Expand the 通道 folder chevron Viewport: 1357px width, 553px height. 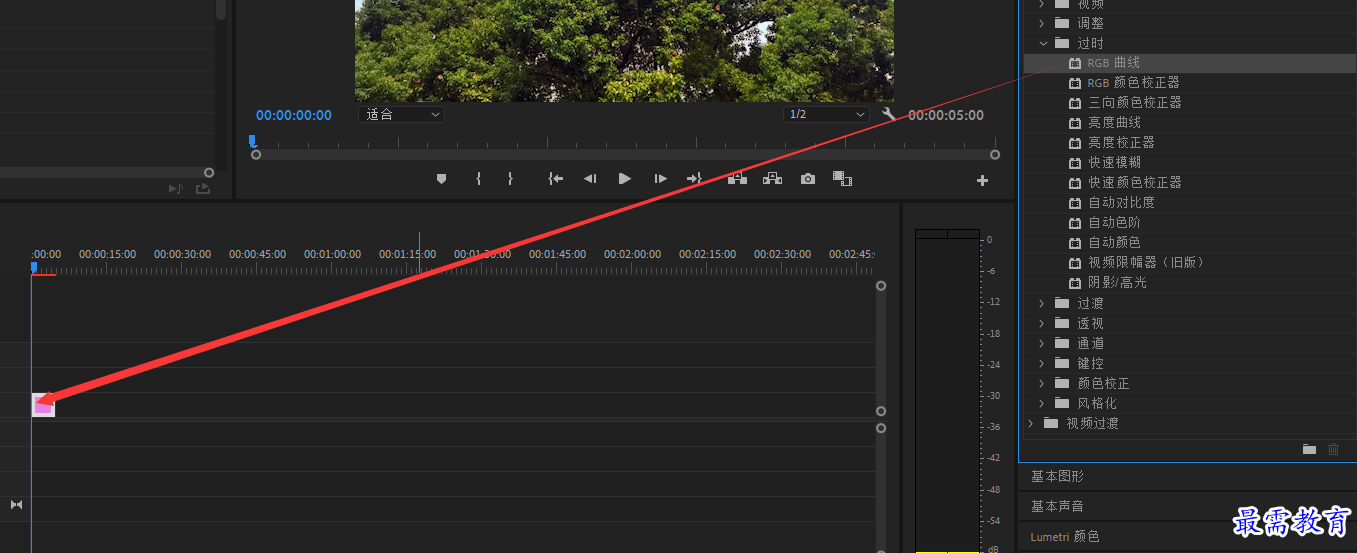click(1042, 343)
